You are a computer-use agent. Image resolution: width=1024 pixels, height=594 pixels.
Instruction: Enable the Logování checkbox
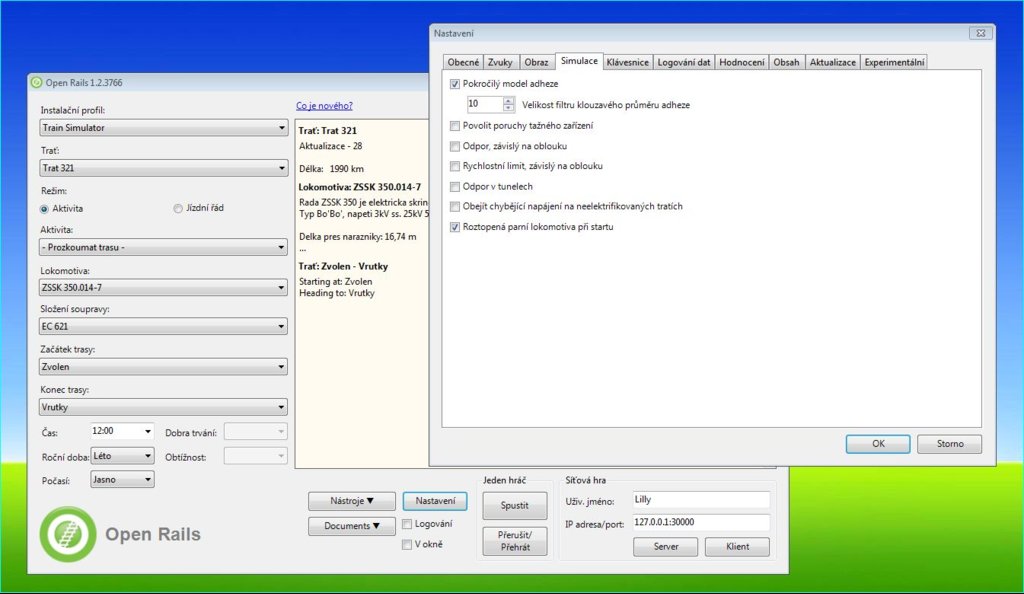pyautogui.click(x=407, y=524)
